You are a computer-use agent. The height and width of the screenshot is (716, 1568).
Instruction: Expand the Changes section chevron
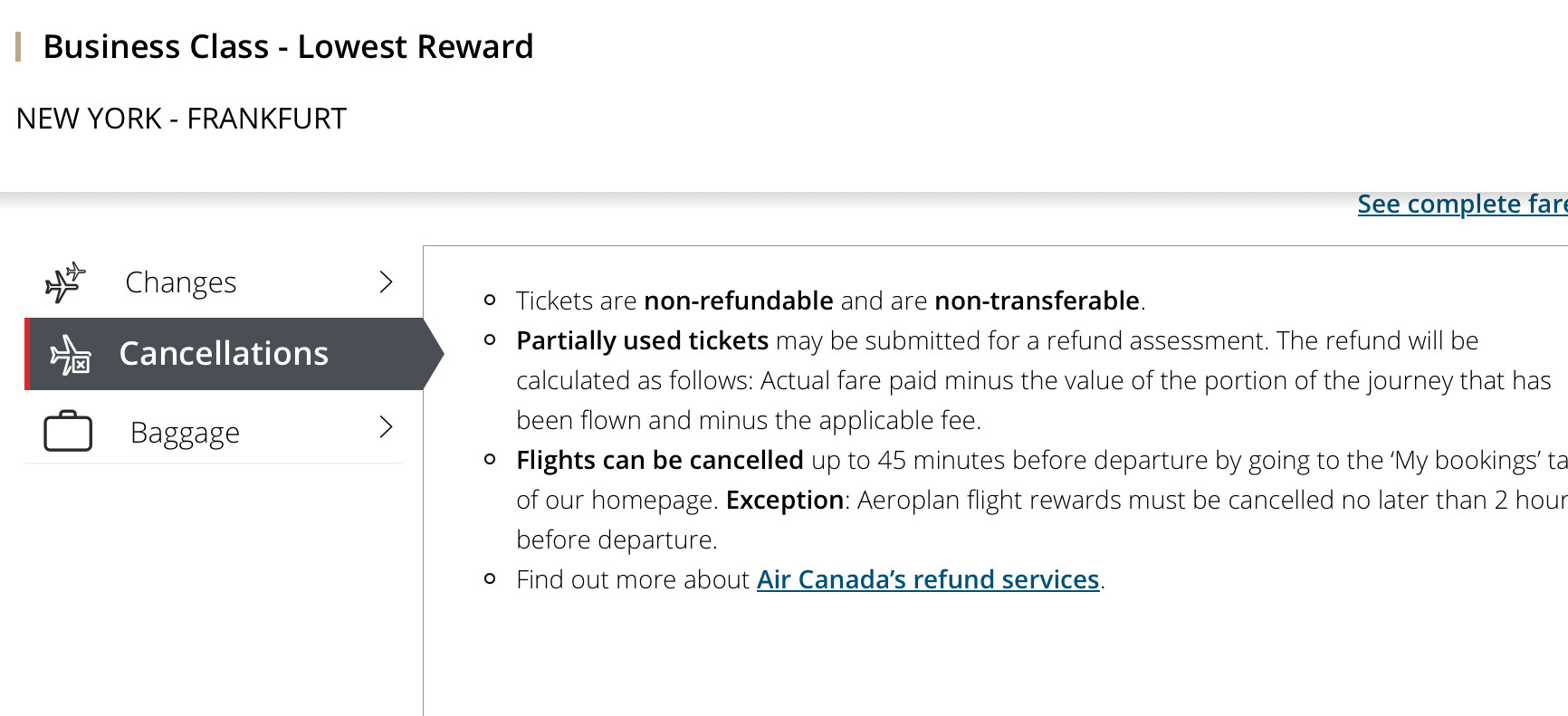(x=386, y=282)
